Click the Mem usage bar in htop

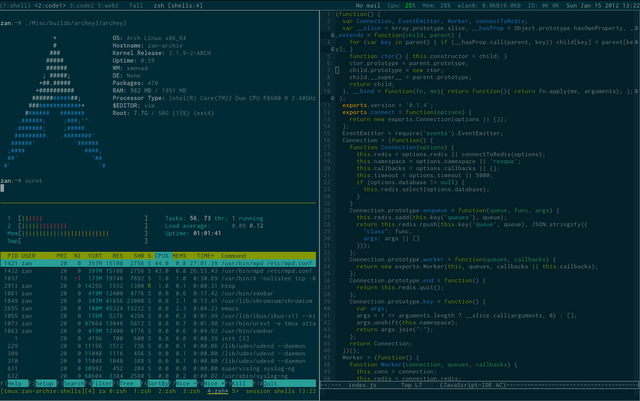point(78,233)
